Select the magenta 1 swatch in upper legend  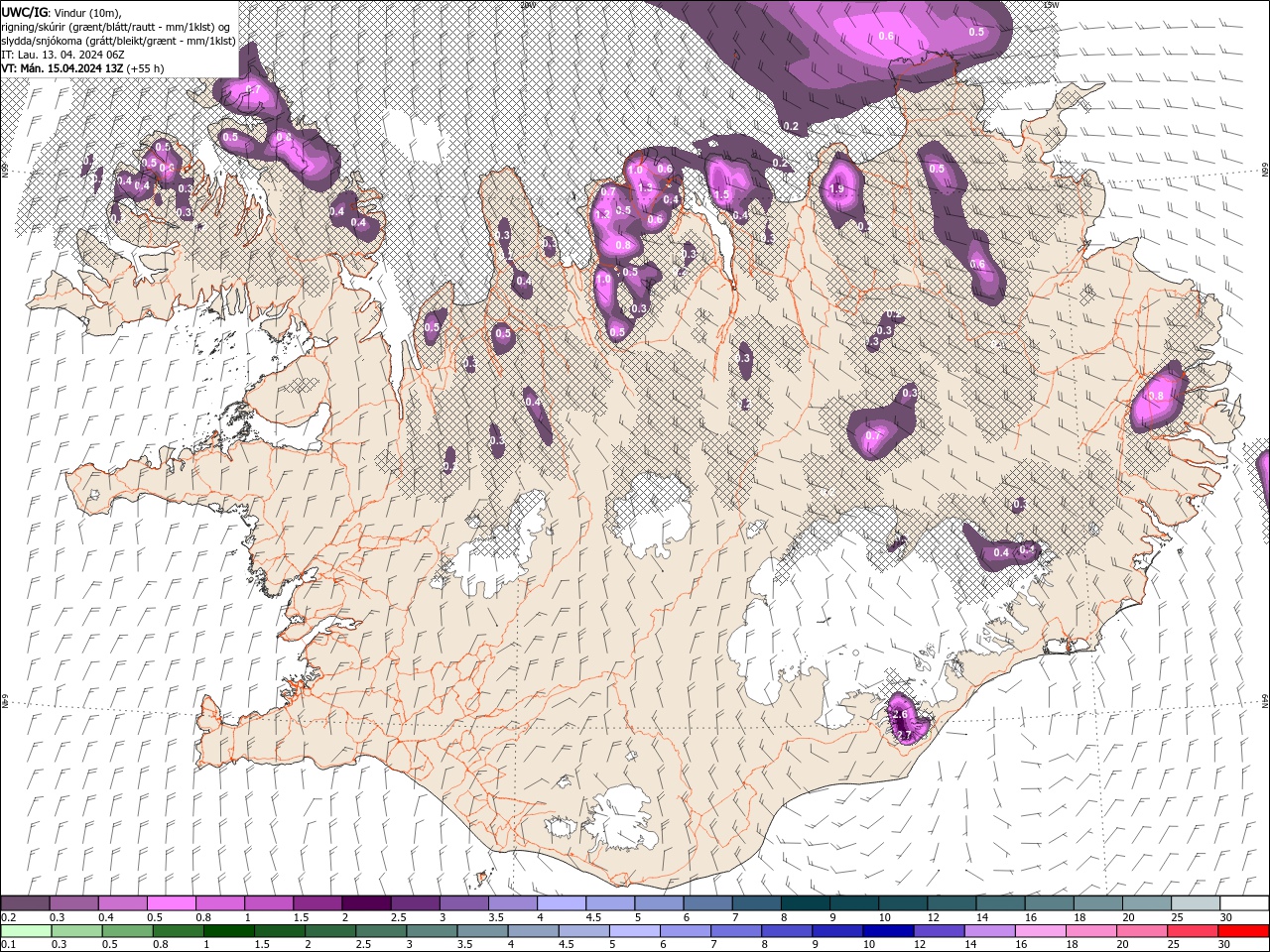coord(270,903)
